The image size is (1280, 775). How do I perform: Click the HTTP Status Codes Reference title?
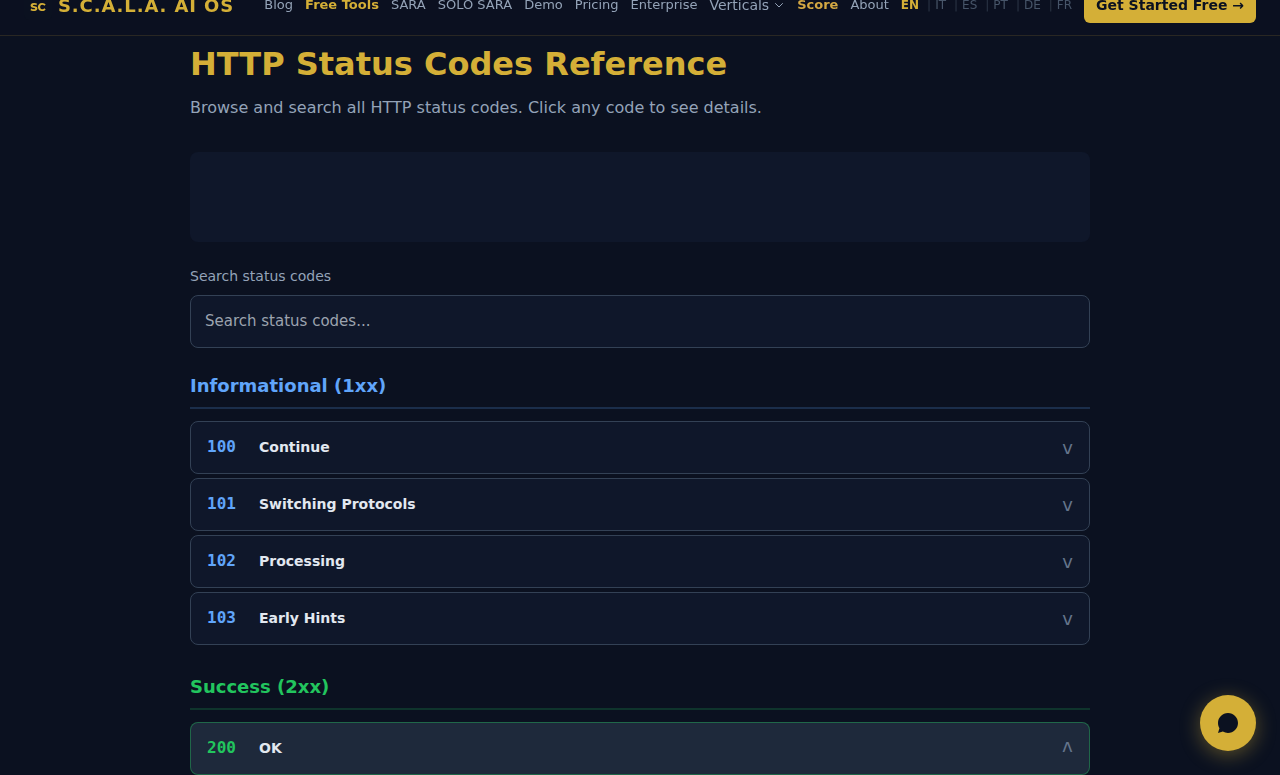(458, 64)
